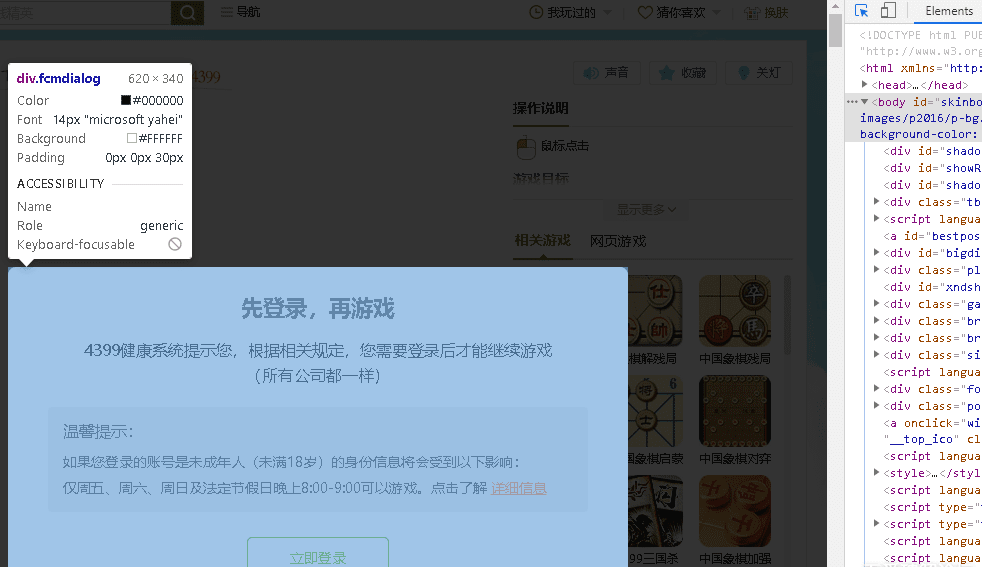Activate DevTools element inspector icon
982x567 pixels.
(862, 11)
